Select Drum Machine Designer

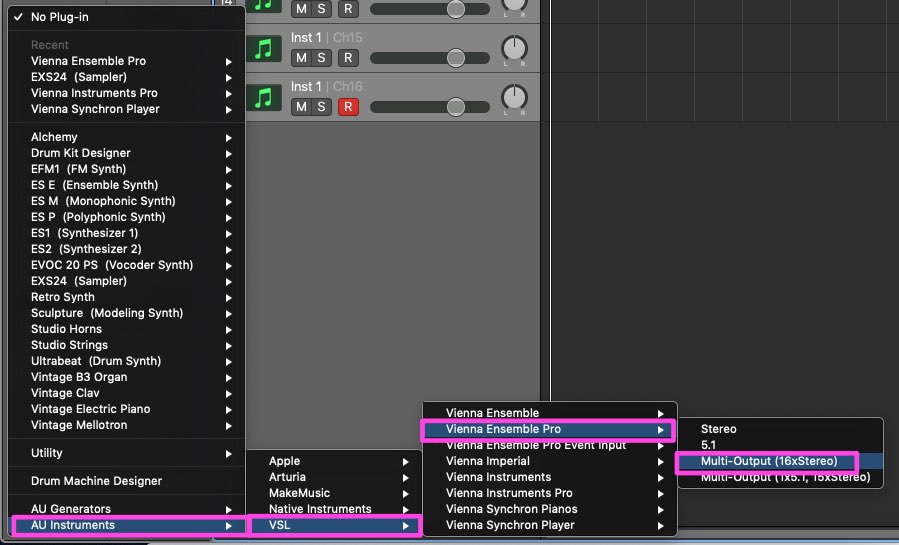tap(127, 481)
